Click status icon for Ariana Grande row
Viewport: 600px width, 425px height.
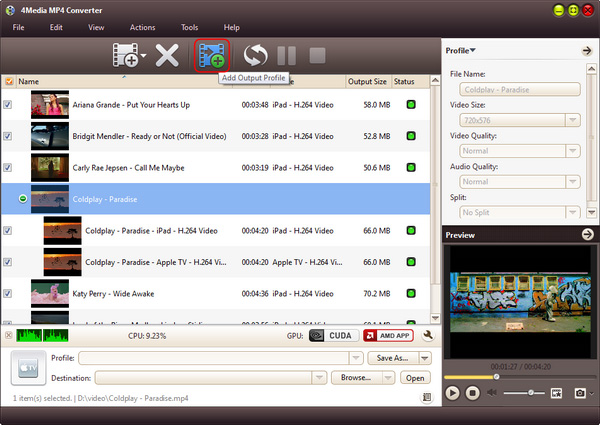[411, 104]
